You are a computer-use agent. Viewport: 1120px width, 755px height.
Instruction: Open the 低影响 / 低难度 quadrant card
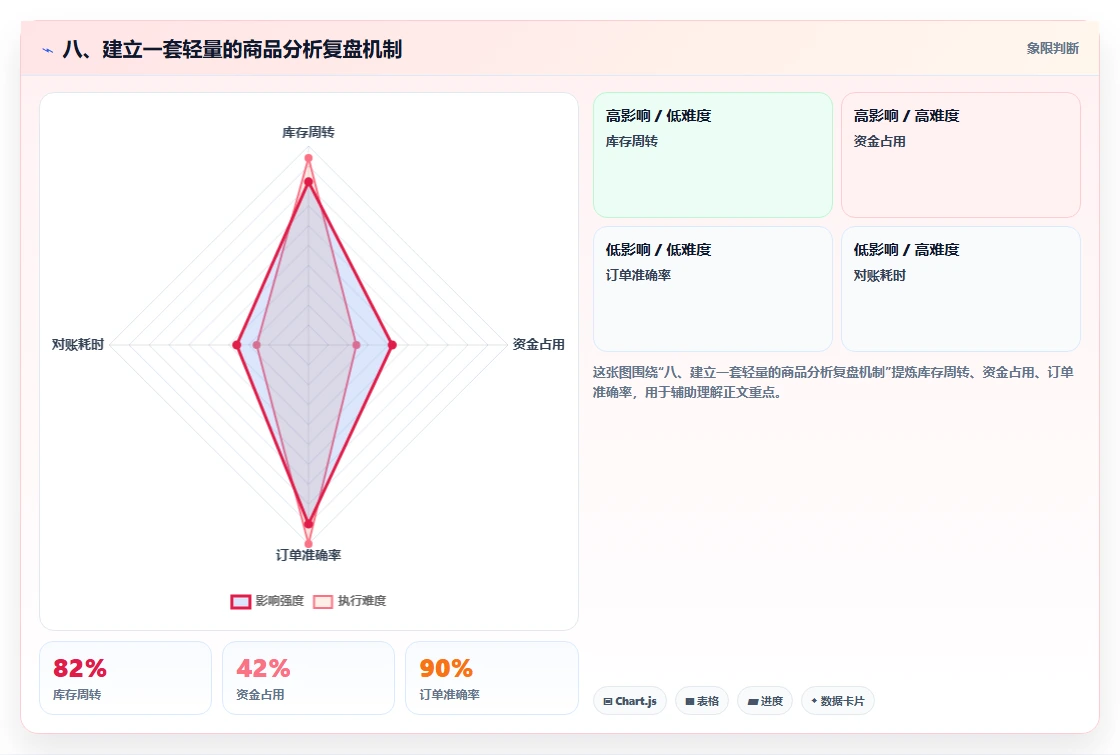713,289
